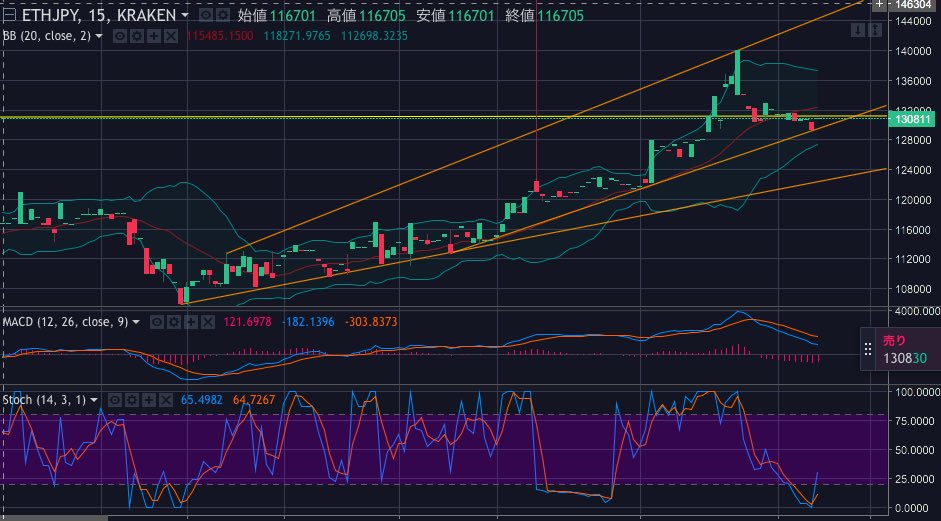
Task: Click the Stoch %D value 64.7267
Action: pos(253,400)
